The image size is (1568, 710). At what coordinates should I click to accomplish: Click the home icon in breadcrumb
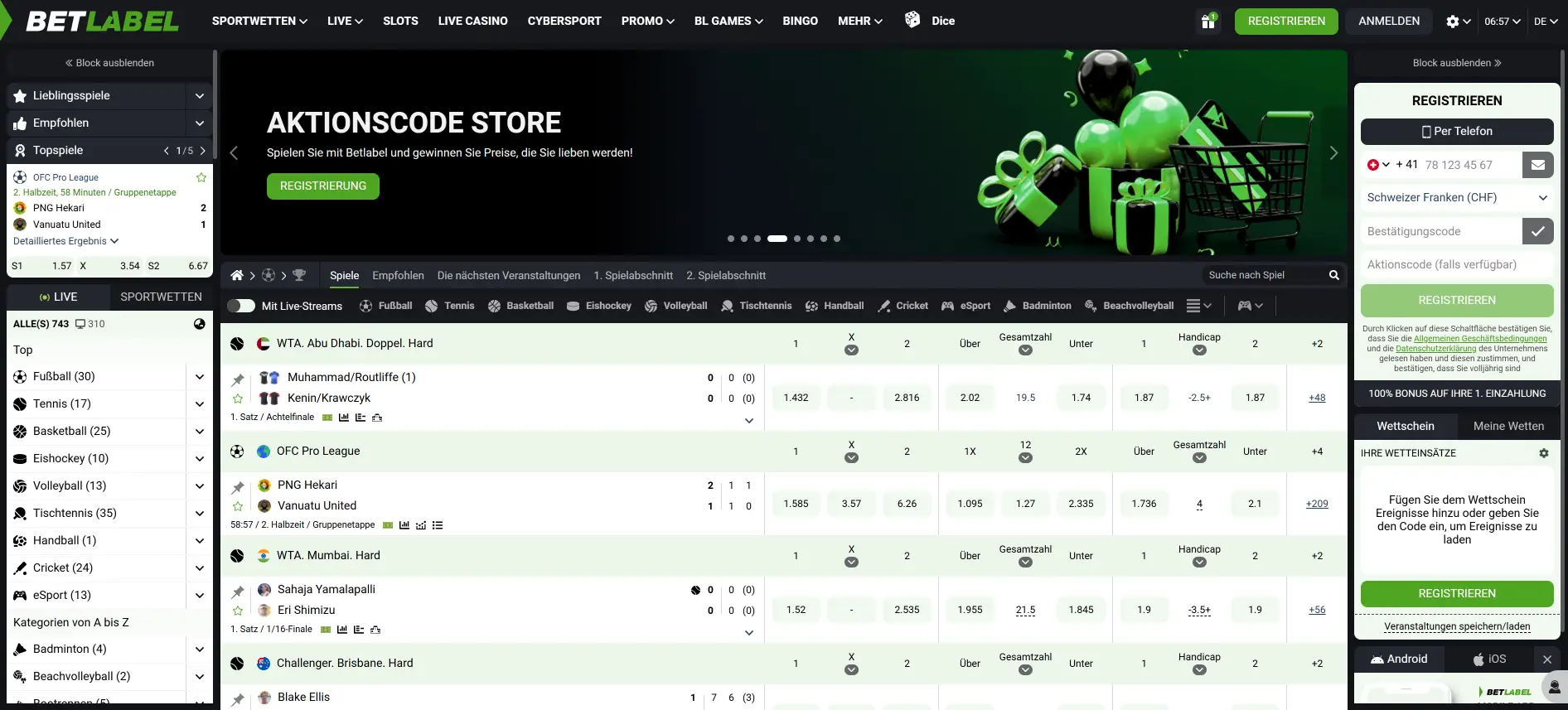pyautogui.click(x=237, y=275)
